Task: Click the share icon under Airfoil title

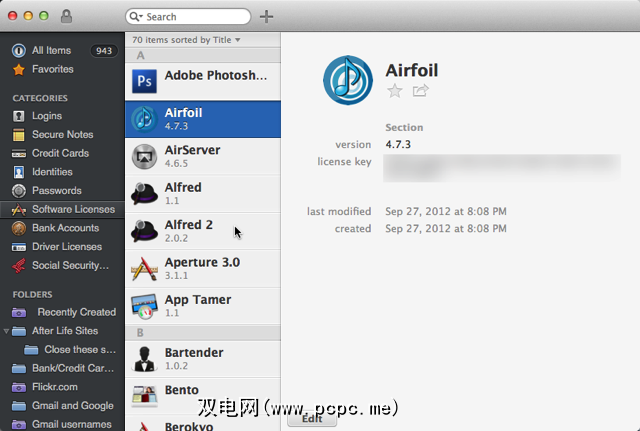Action: [x=420, y=90]
